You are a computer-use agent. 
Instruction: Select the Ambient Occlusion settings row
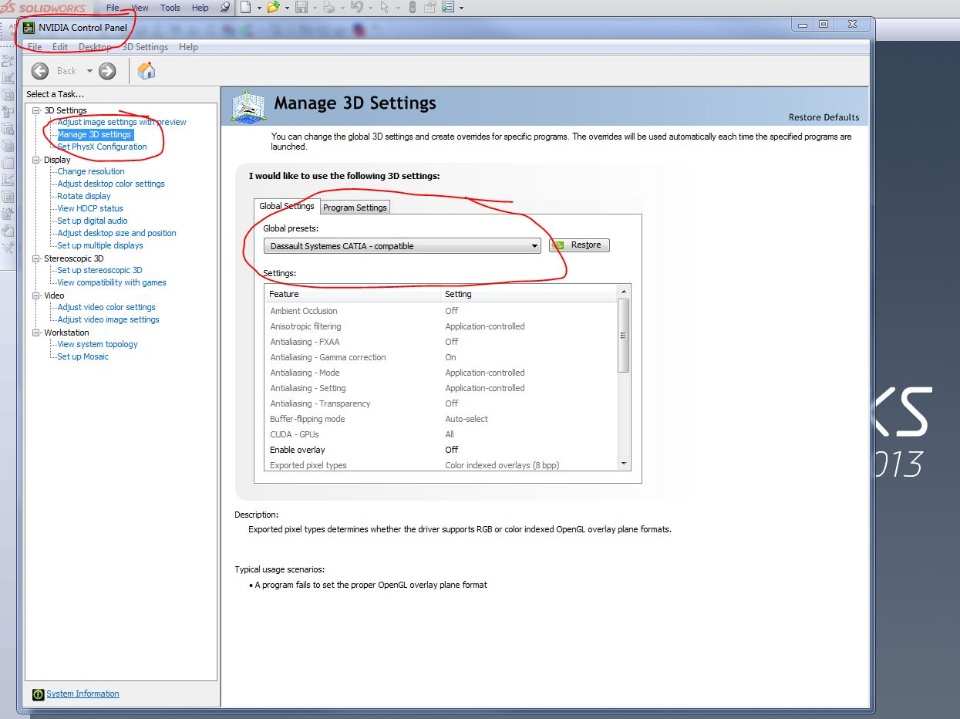[x=441, y=311]
